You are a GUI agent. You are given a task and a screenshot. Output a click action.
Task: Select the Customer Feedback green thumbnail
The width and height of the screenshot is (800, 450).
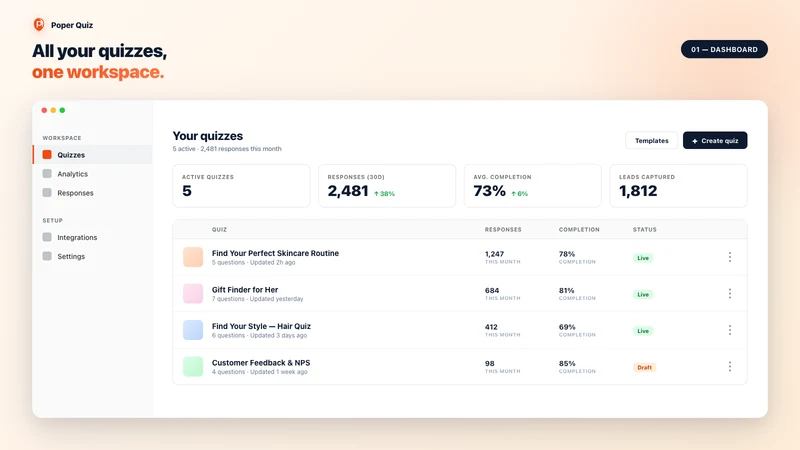193,366
